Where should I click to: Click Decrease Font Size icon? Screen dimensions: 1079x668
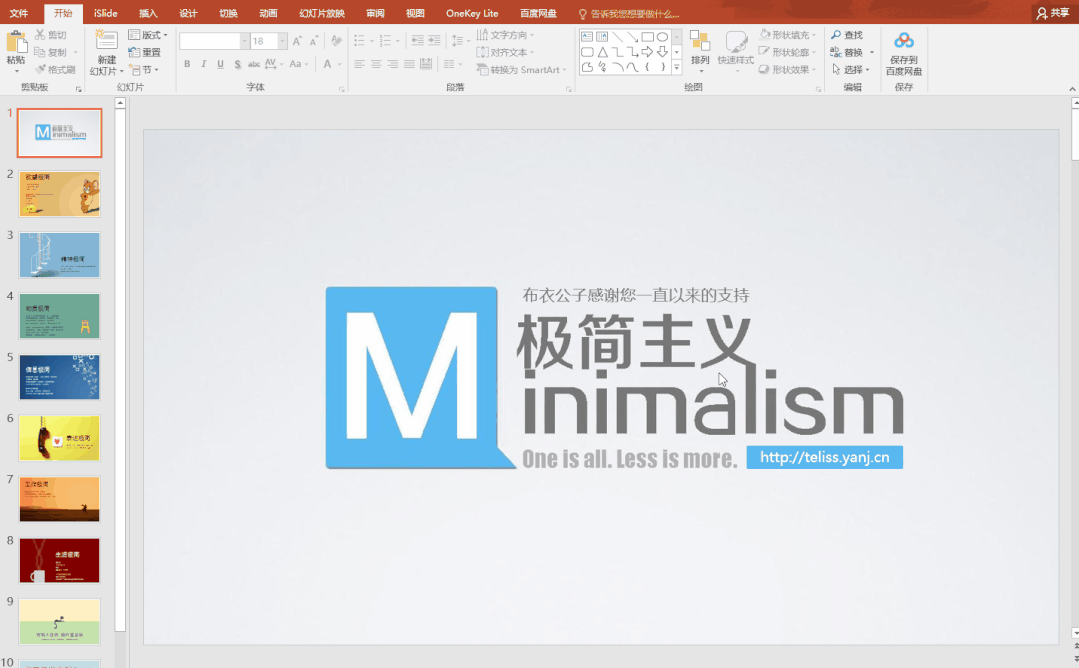click(x=313, y=41)
